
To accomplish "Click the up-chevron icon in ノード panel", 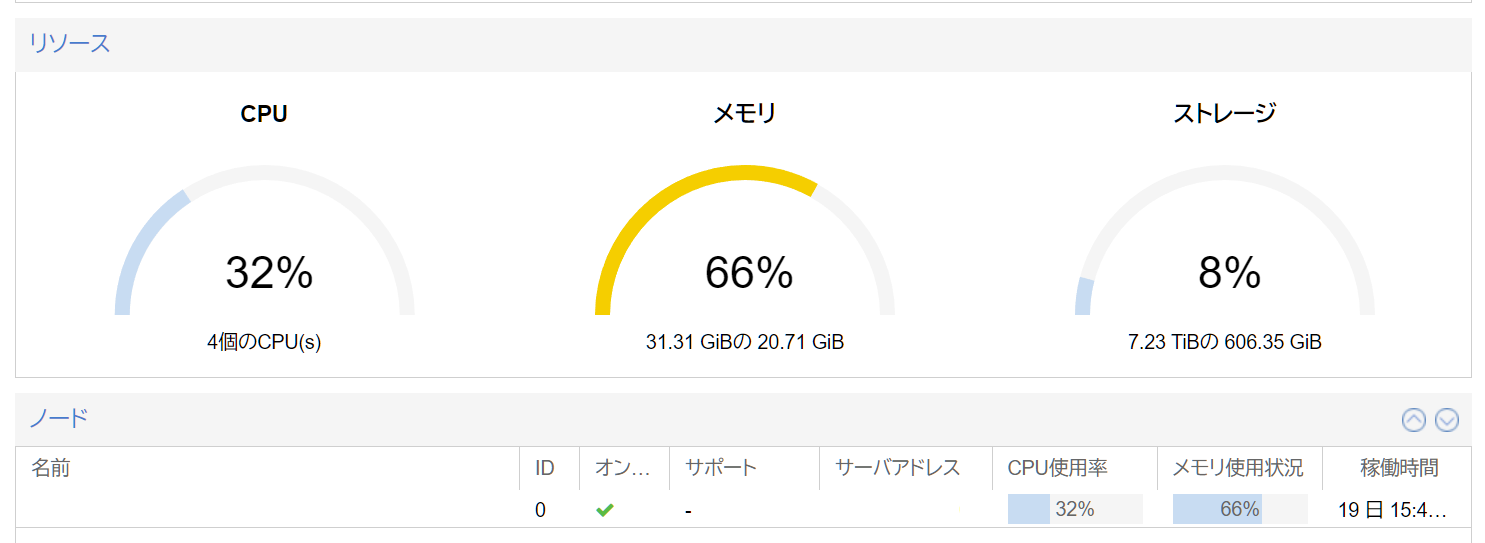I will tap(1413, 421).
